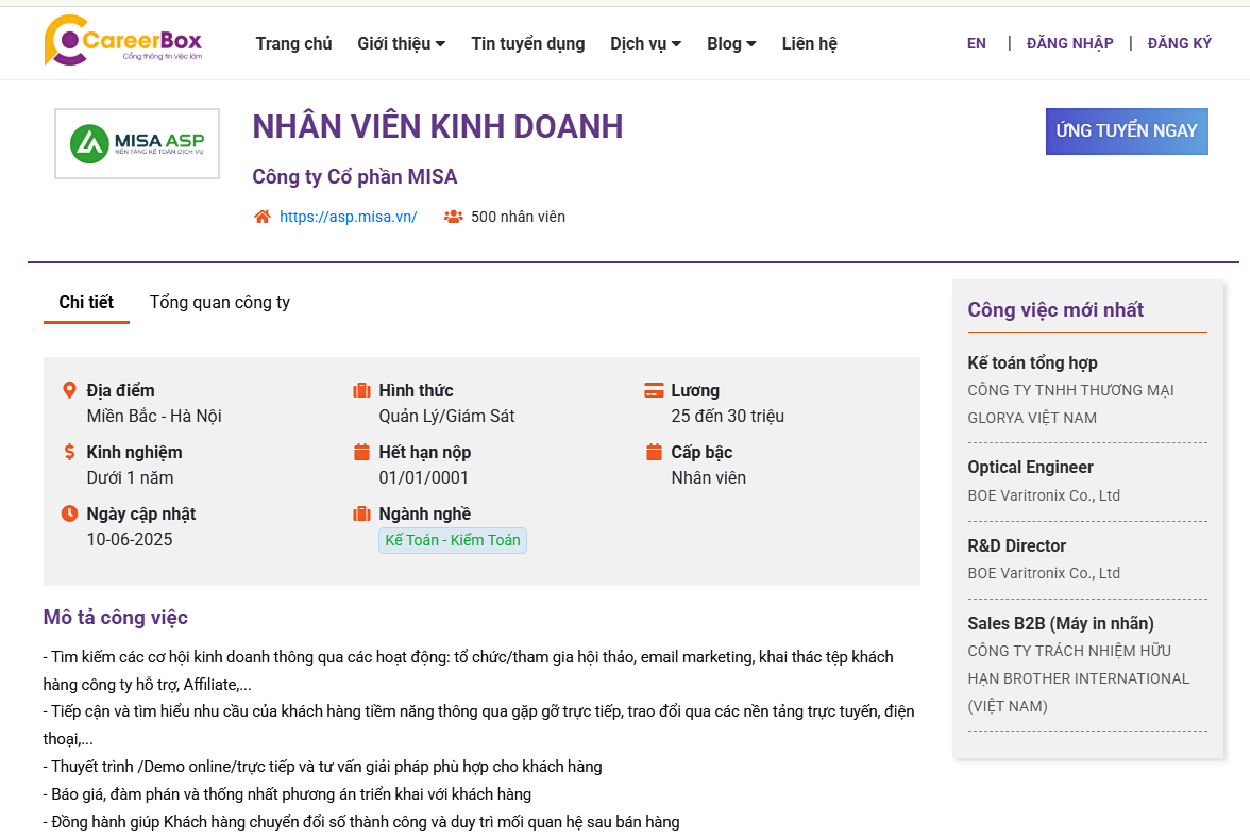The image size is (1250, 833).
Task: Click the NHÂN VIÊN KINH DOANH title
Action: (x=438, y=127)
